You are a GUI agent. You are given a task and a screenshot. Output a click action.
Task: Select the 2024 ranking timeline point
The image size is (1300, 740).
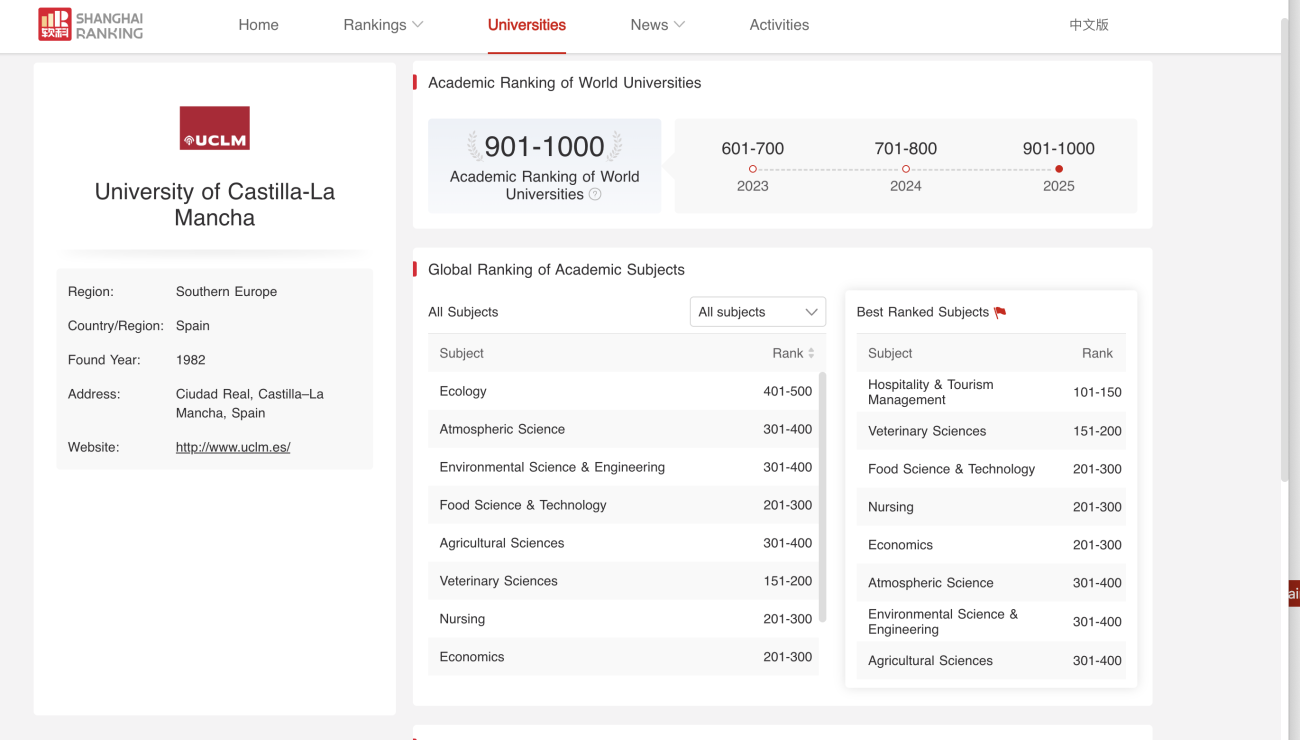point(906,169)
